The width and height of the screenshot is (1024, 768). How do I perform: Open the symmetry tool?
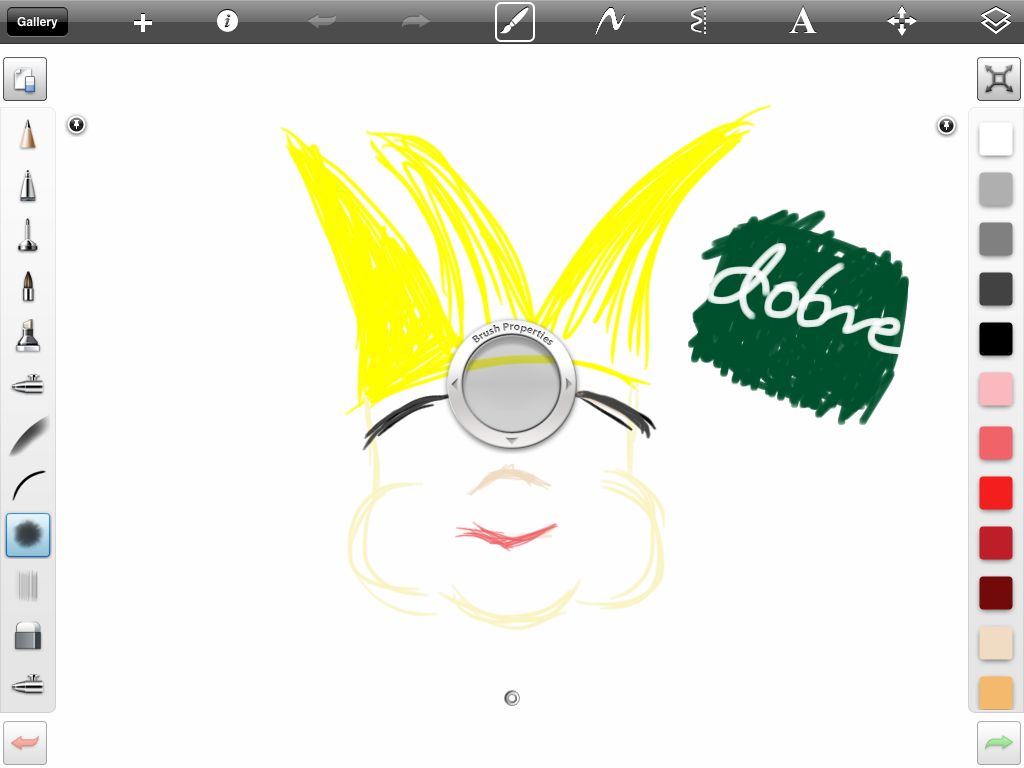(x=699, y=22)
